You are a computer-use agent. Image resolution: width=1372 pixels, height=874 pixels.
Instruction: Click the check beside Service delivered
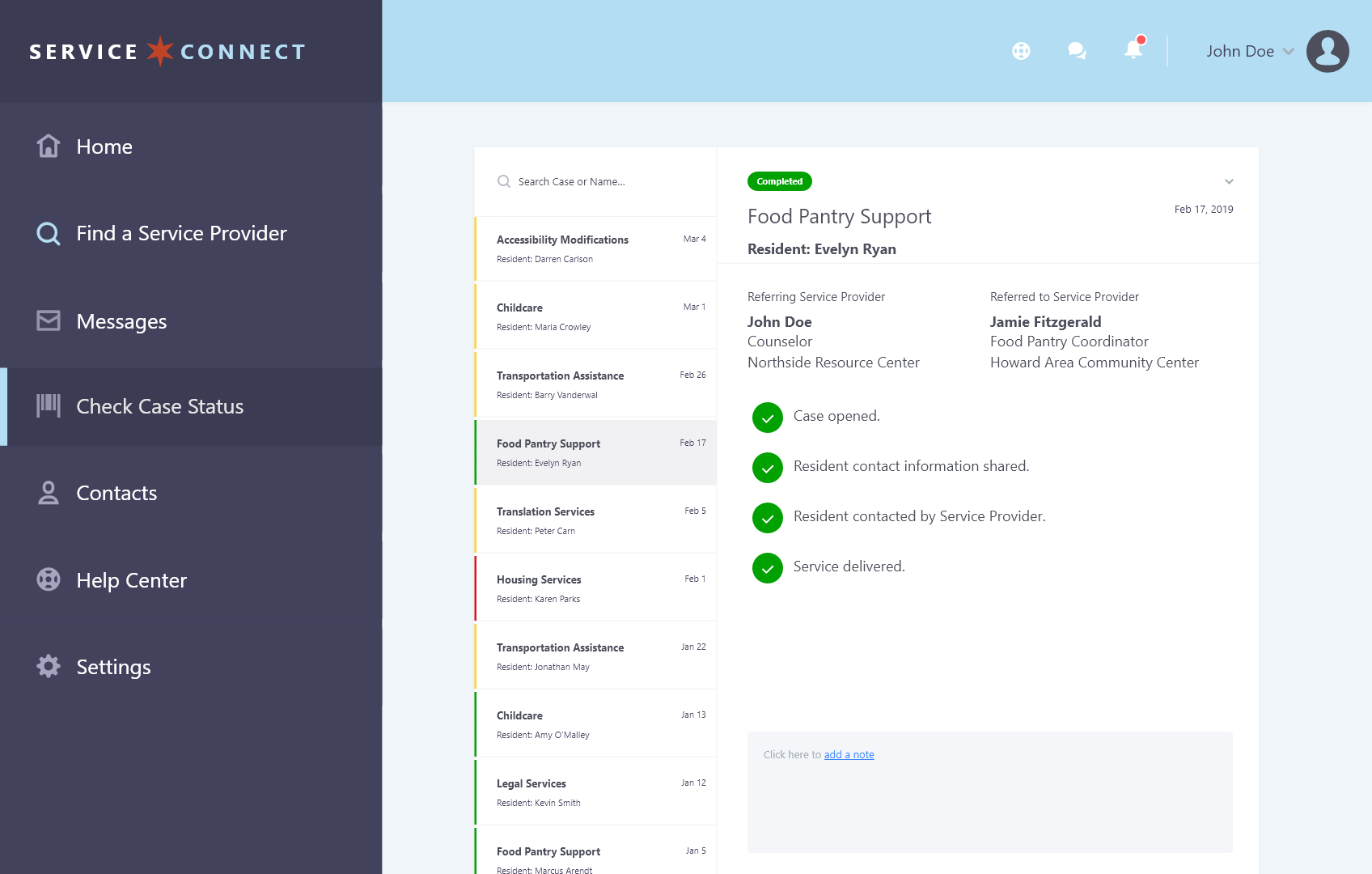(x=768, y=568)
